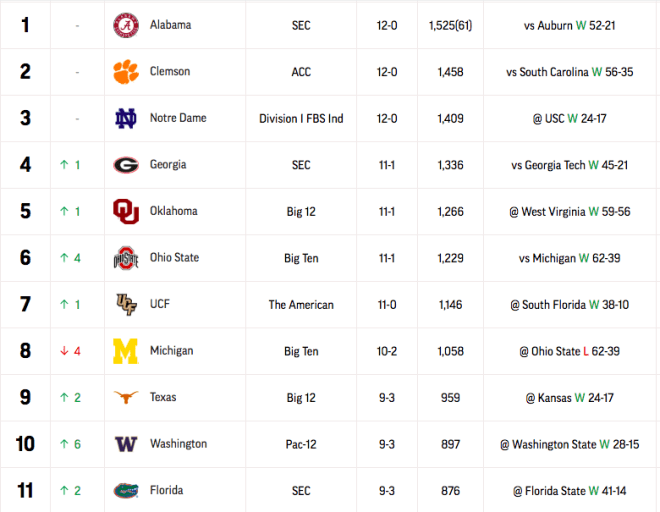Click the Florida Gators logo

tap(126, 491)
